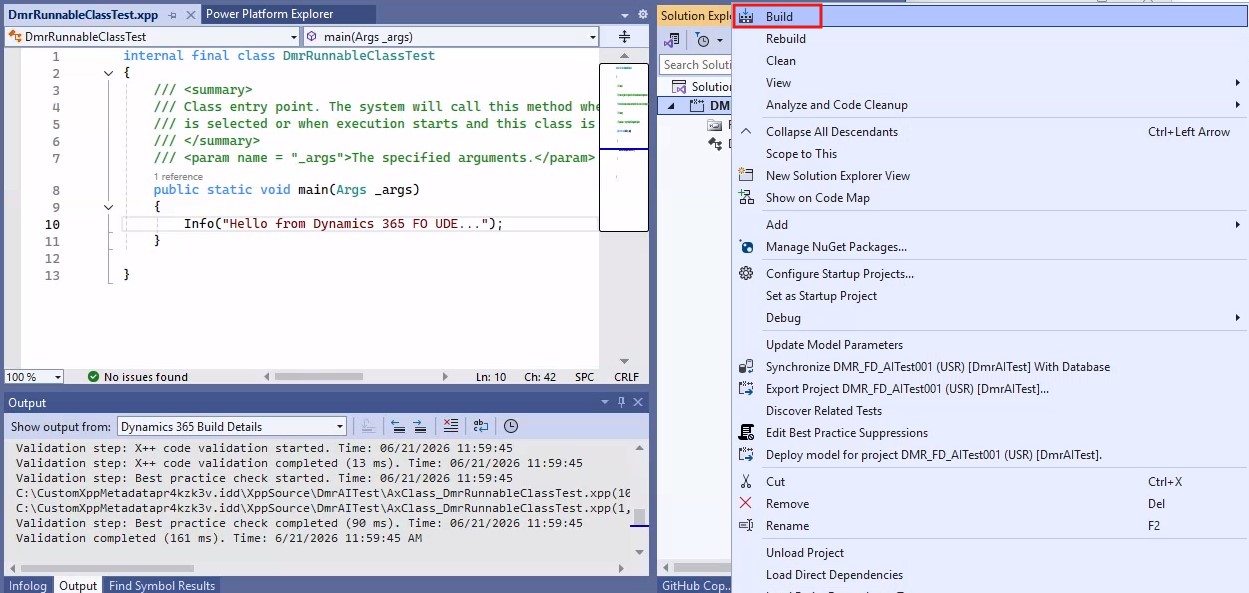Image resolution: width=1249 pixels, height=593 pixels.
Task: Select Set as Startup Project
Action: 990,295
